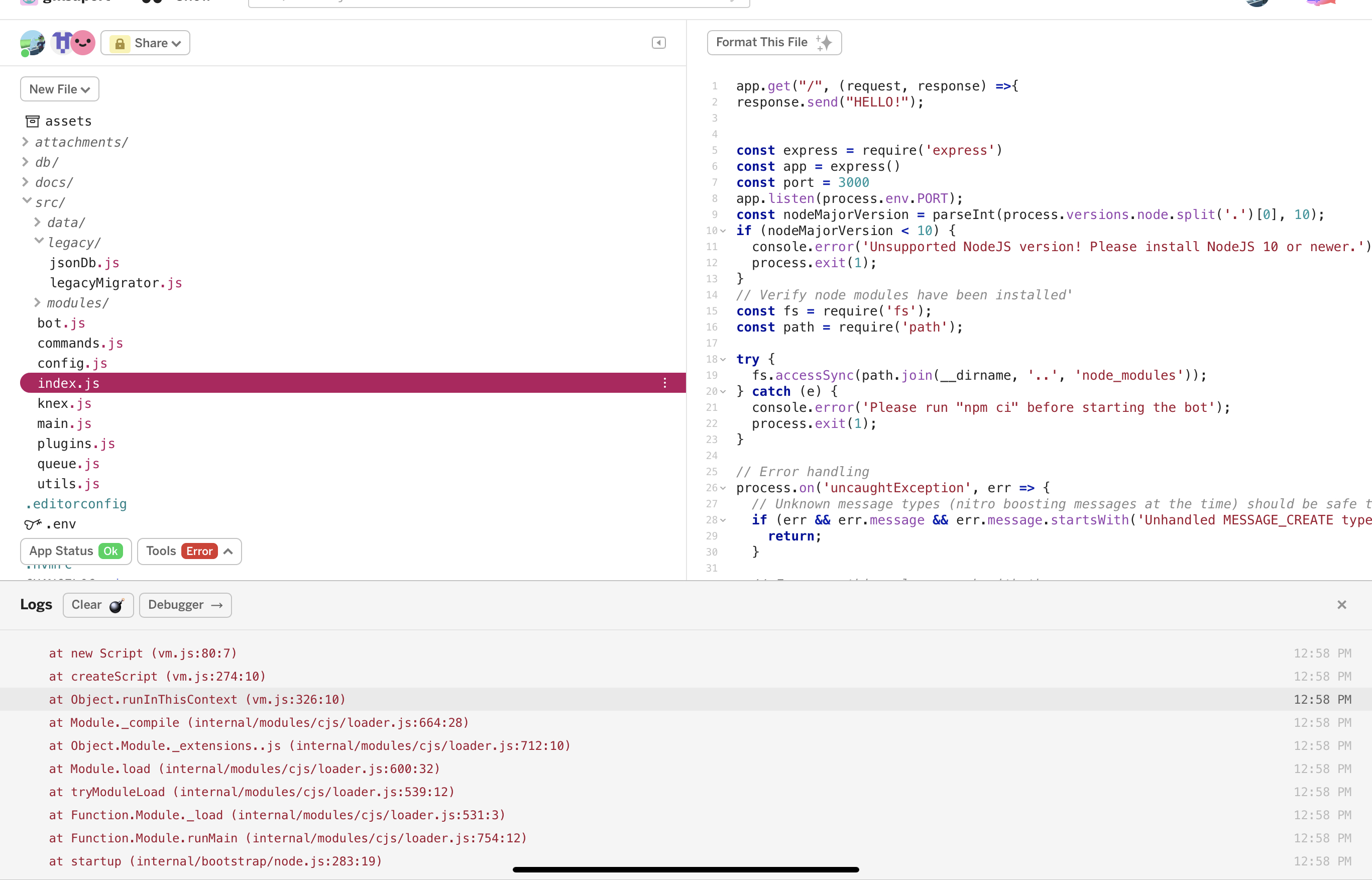This screenshot has width=1372, height=880.
Task: Open Tools Error menu
Action: pyautogui.click(x=189, y=551)
